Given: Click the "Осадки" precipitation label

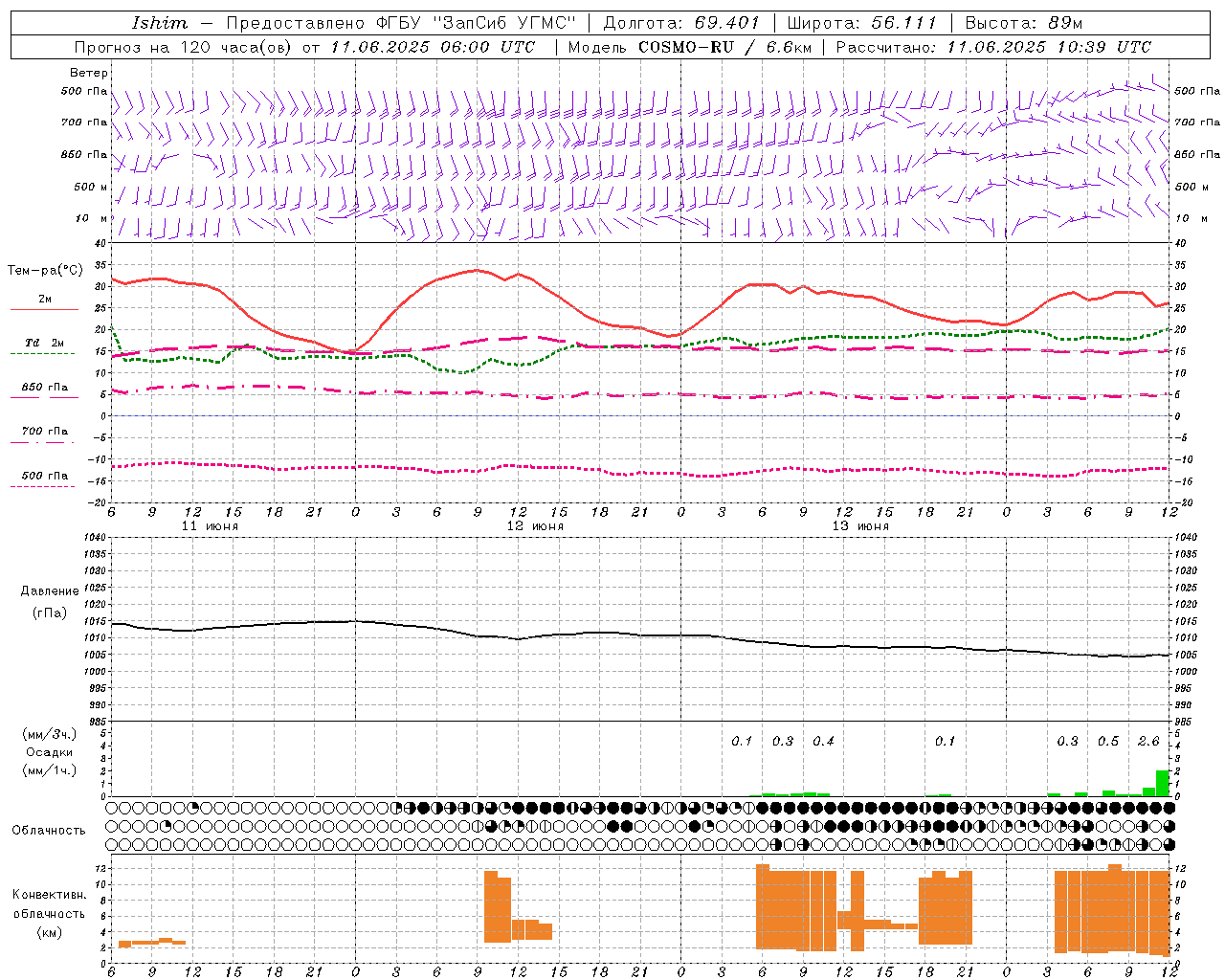Looking at the screenshot, I should point(50,752).
